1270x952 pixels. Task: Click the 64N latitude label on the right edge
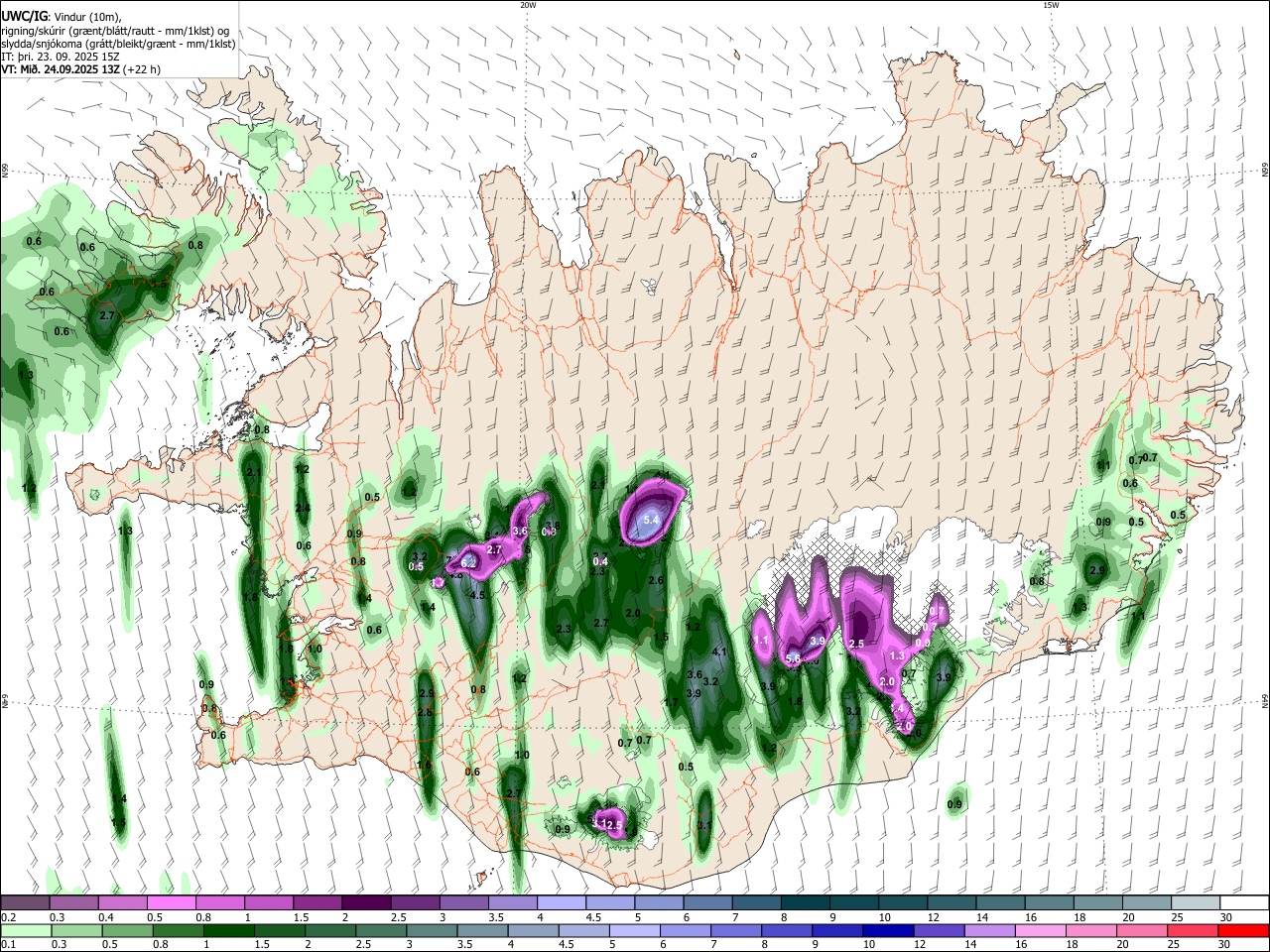click(x=1265, y=700)
